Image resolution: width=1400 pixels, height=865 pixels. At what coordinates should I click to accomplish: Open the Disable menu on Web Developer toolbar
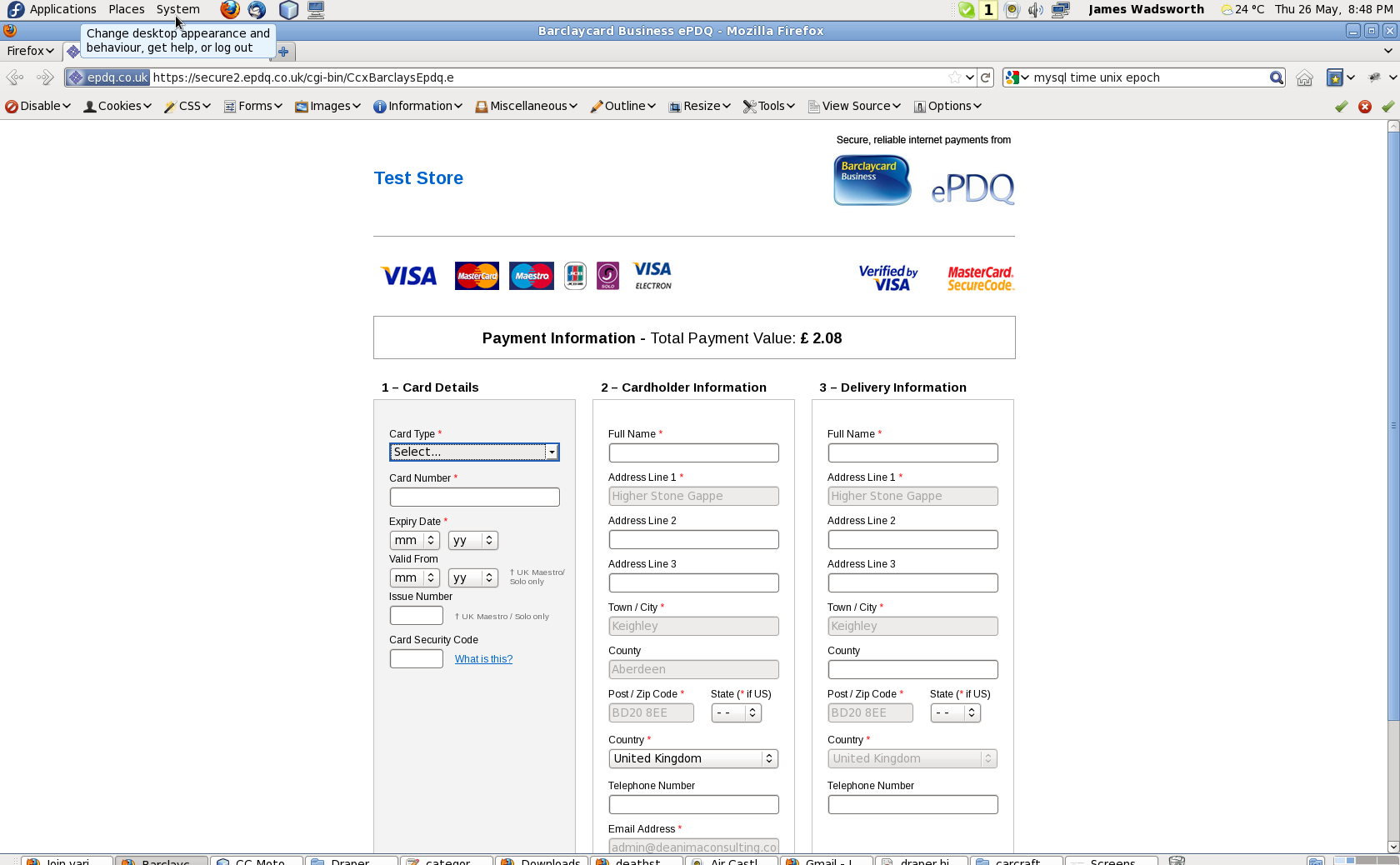coord(37,107)
